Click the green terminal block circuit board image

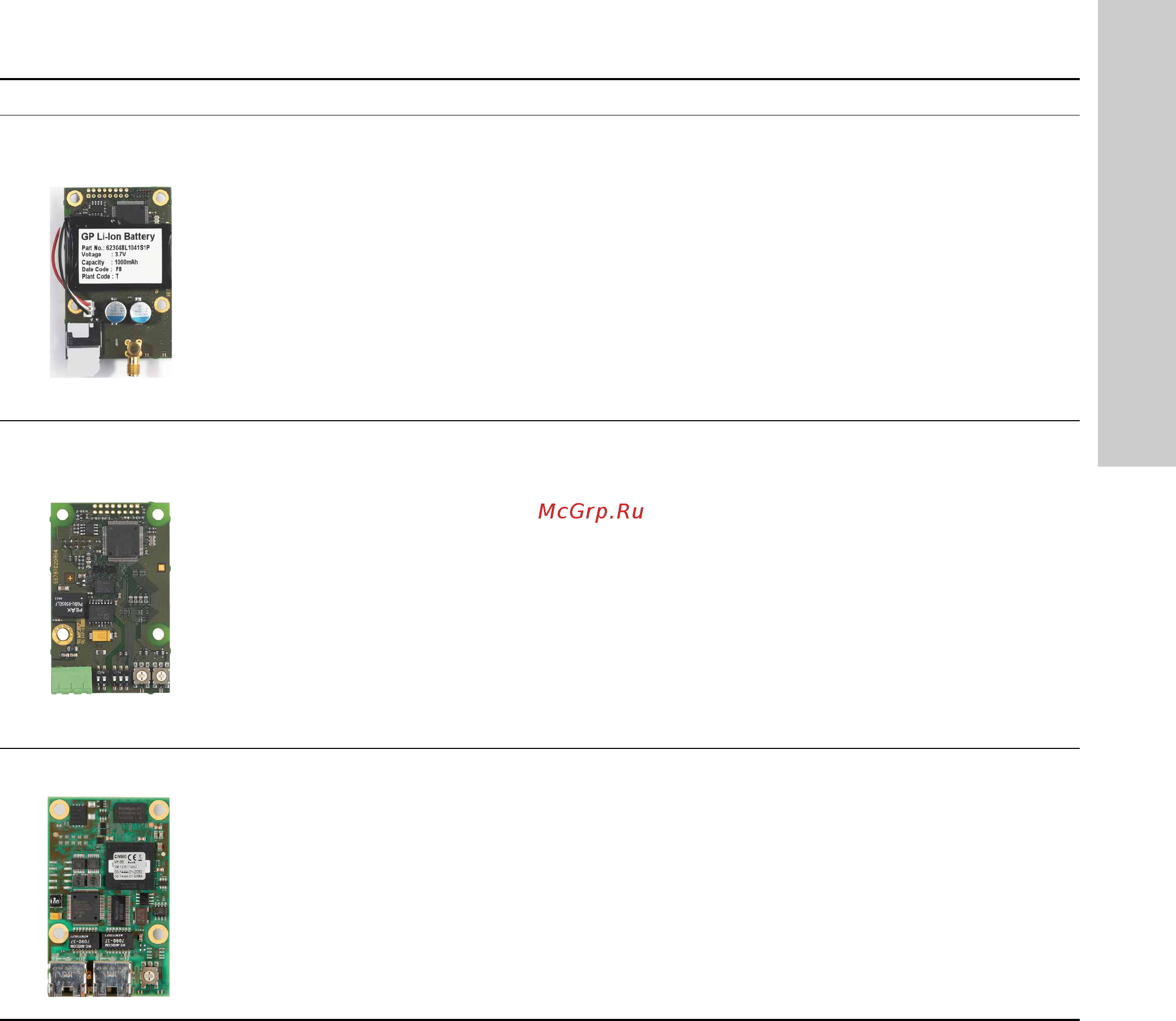point(110,598)
